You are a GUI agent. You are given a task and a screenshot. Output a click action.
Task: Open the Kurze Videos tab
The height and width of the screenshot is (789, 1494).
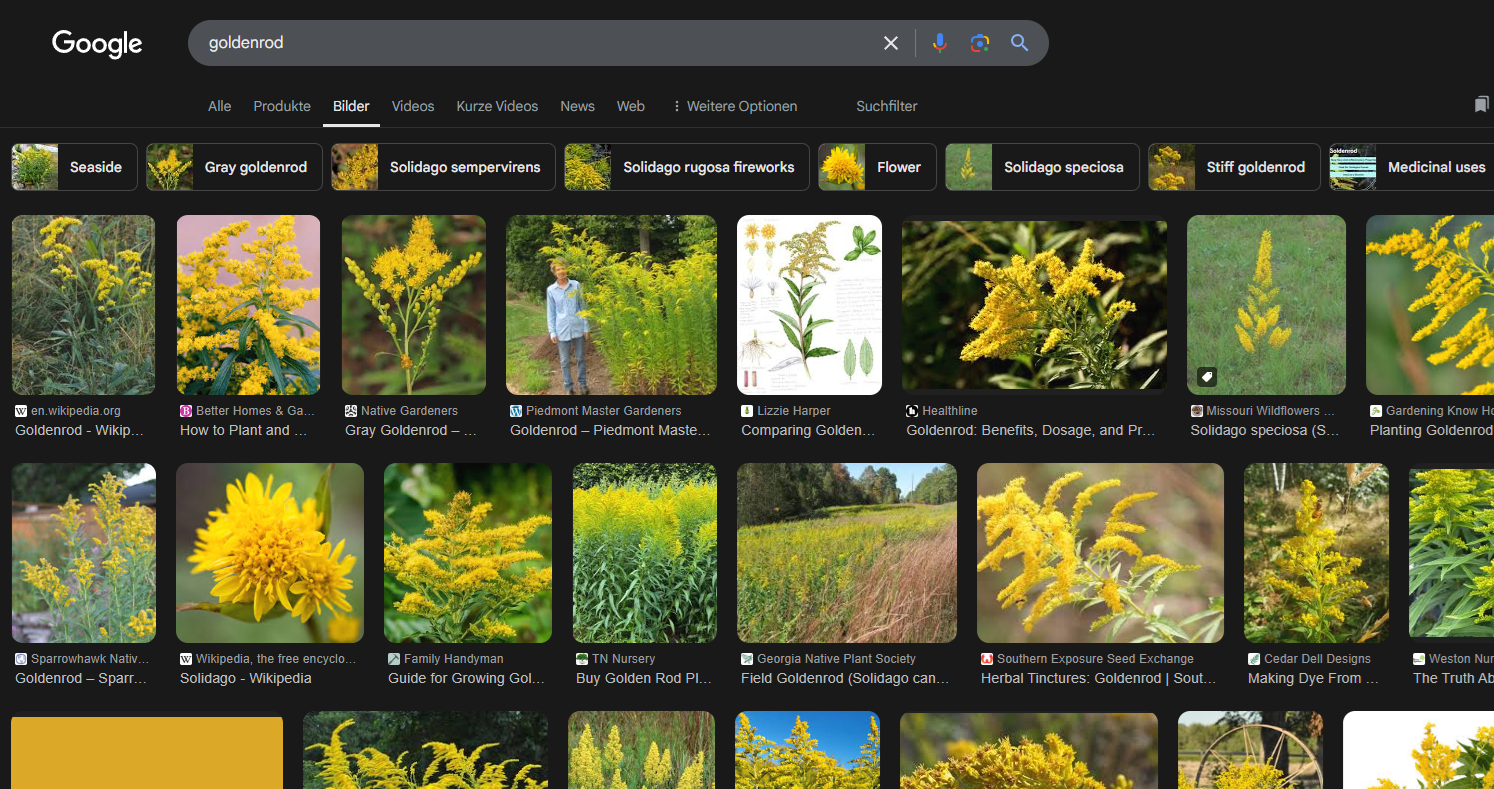click(x=497, y=106)
